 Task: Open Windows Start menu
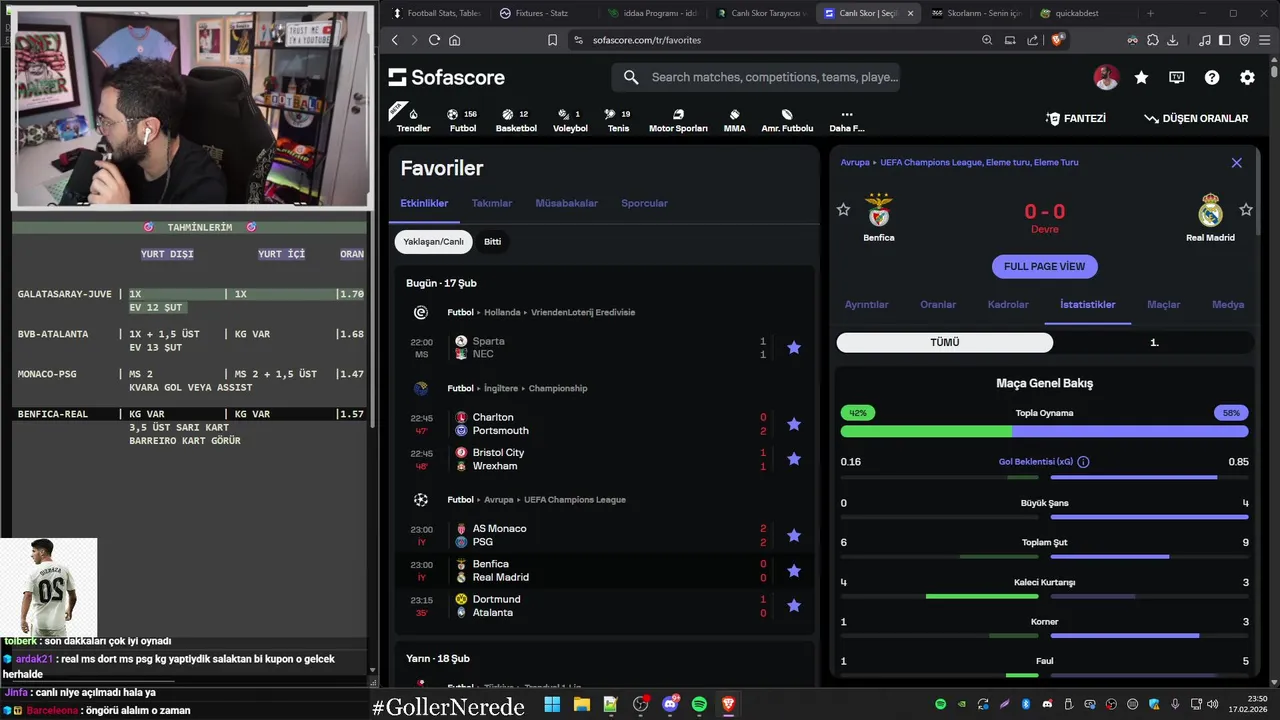[552, 705]
